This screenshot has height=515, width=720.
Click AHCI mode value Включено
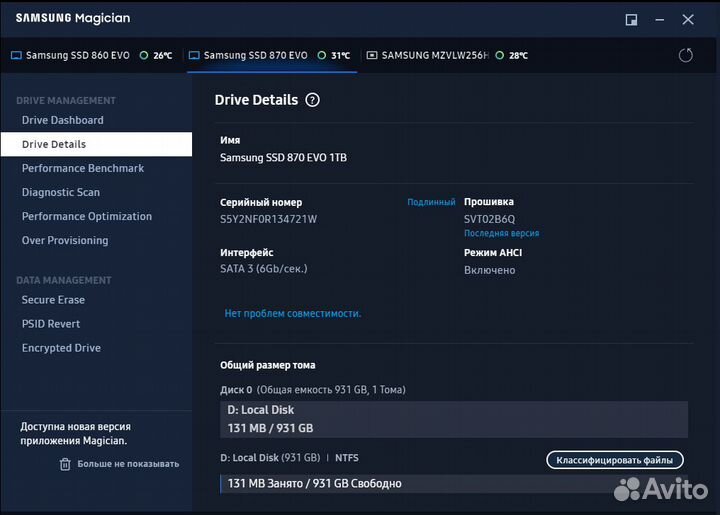489,270
